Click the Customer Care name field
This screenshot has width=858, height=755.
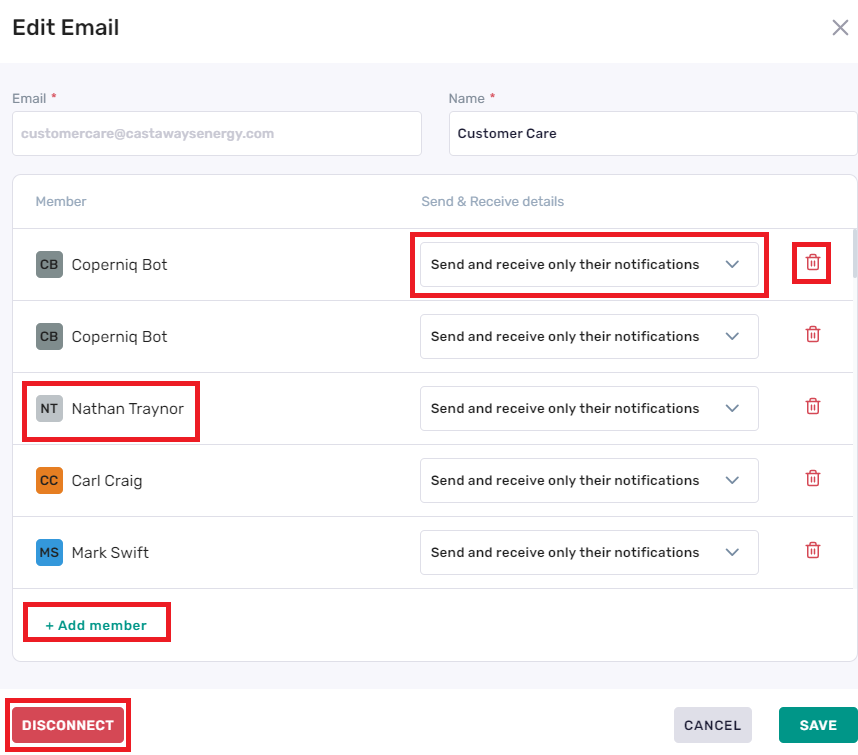[x=653, y=133]
